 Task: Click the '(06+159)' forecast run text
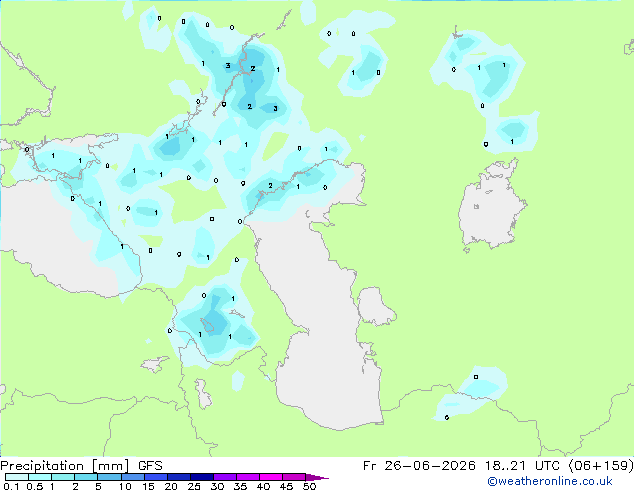(601, 466)
